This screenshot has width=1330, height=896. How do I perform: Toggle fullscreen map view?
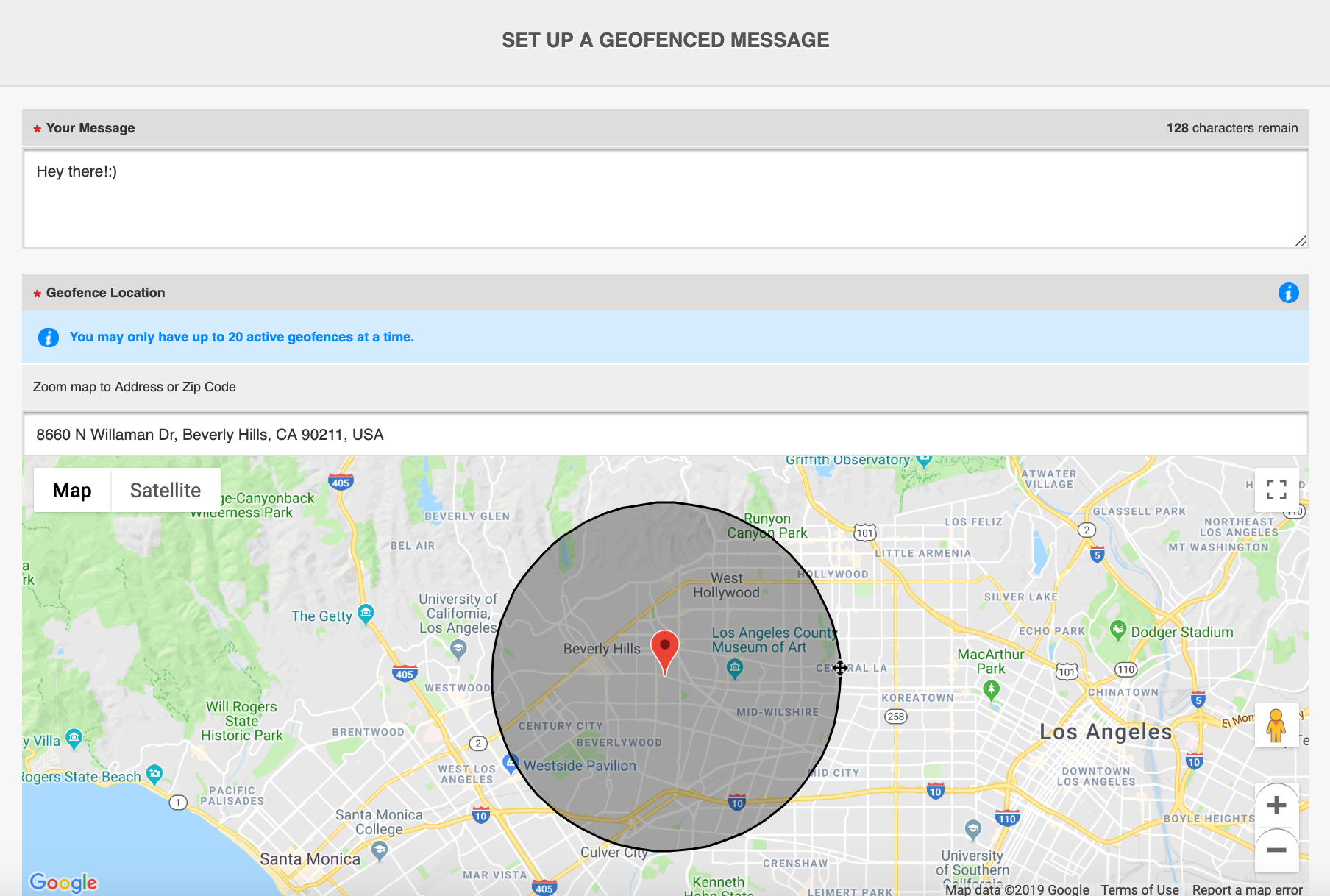(1276, 490)
